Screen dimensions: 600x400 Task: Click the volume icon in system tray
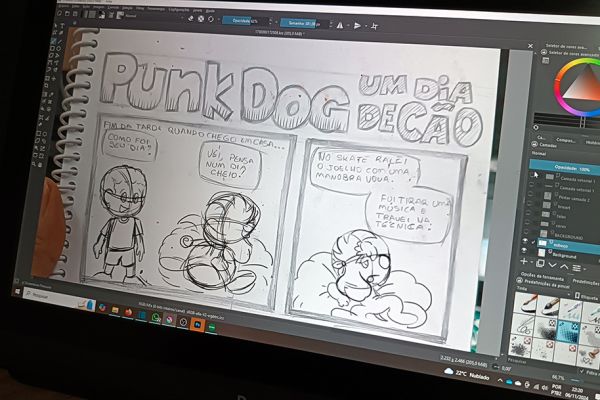coord(544,388)
